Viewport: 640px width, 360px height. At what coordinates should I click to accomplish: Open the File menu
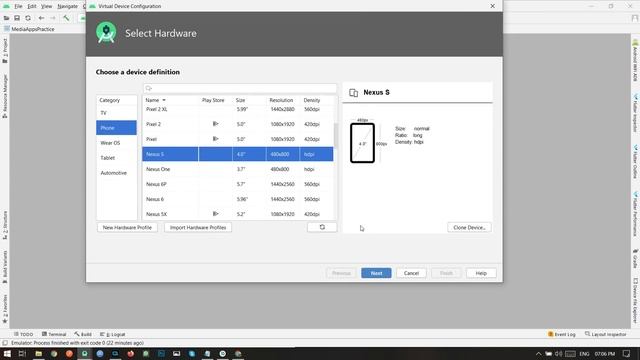click(18, 6)
